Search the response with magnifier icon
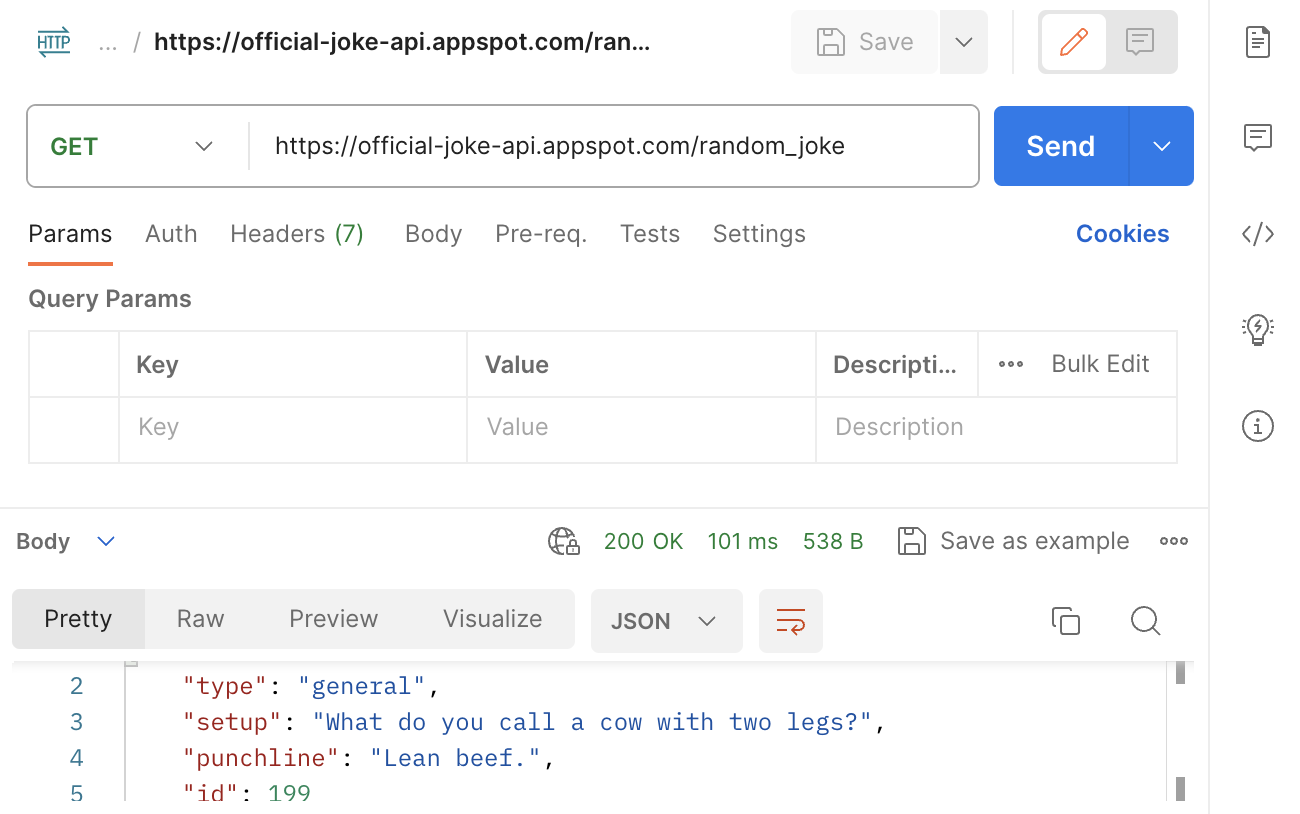The image size is (1300, 814). point(1145,621)
